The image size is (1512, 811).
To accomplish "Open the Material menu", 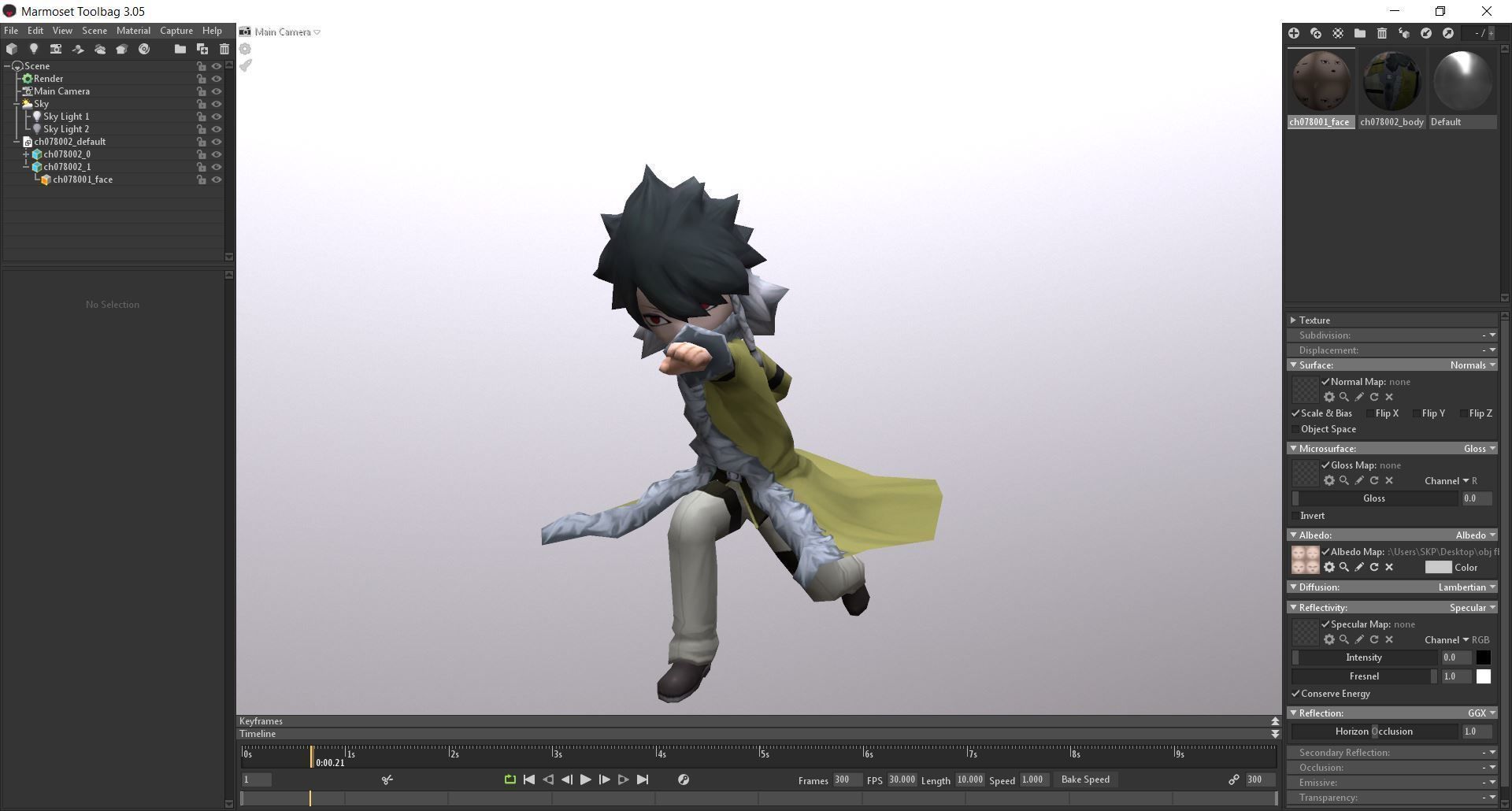I will click(x=133, y=31).
